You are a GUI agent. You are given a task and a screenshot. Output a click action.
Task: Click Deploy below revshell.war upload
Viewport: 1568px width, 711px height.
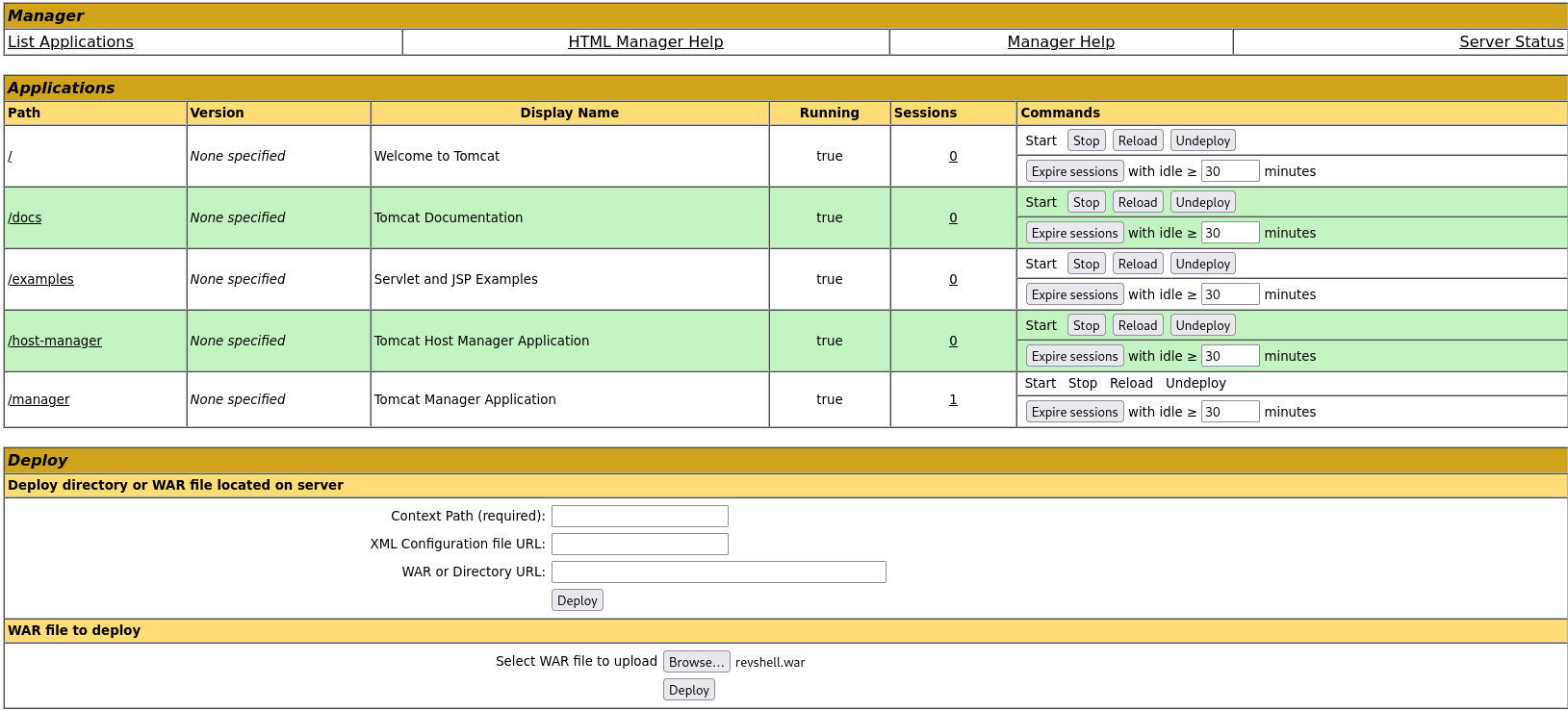(x=688, y=690)
